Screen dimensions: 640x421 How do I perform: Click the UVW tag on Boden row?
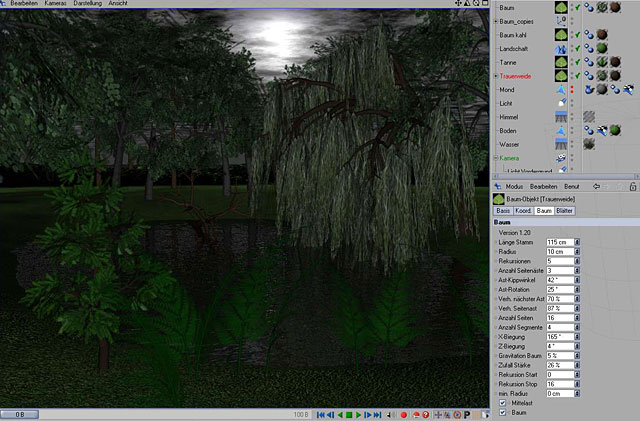click(x=602, y=131)
